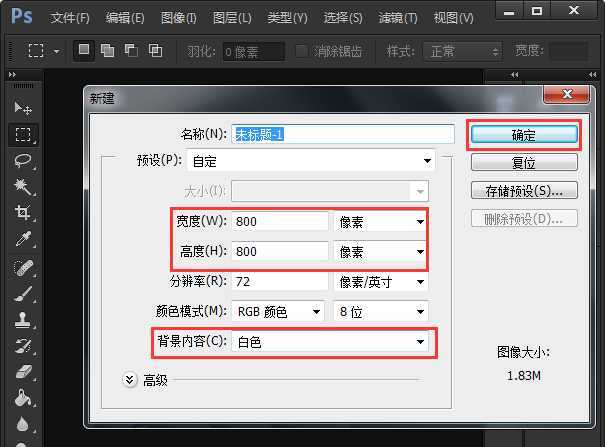Click the 确定 button
This screenshot has height=447, width=605.
[522, 135]
